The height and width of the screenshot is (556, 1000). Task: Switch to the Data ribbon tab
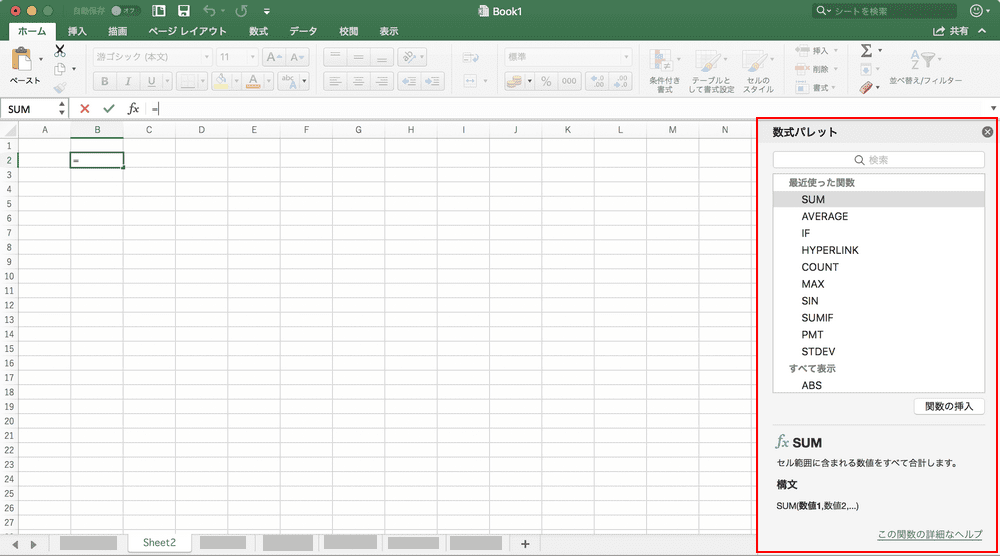tap(303, 31)
